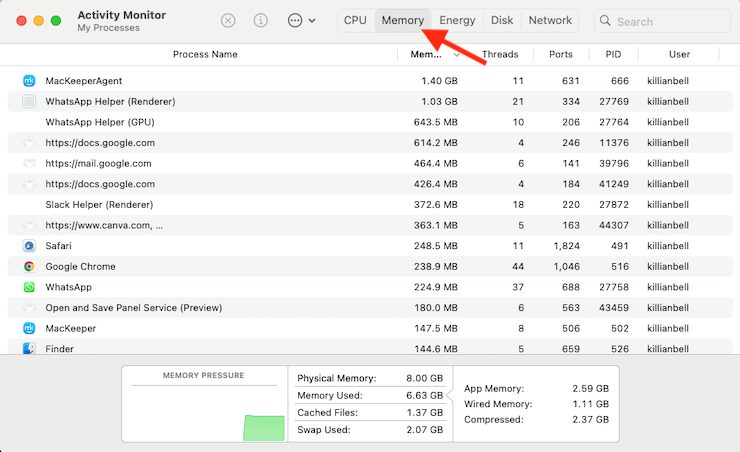This screenshot has height=452, width=740.
Task: Sort by User column header
Action: [x=679, y=54]
